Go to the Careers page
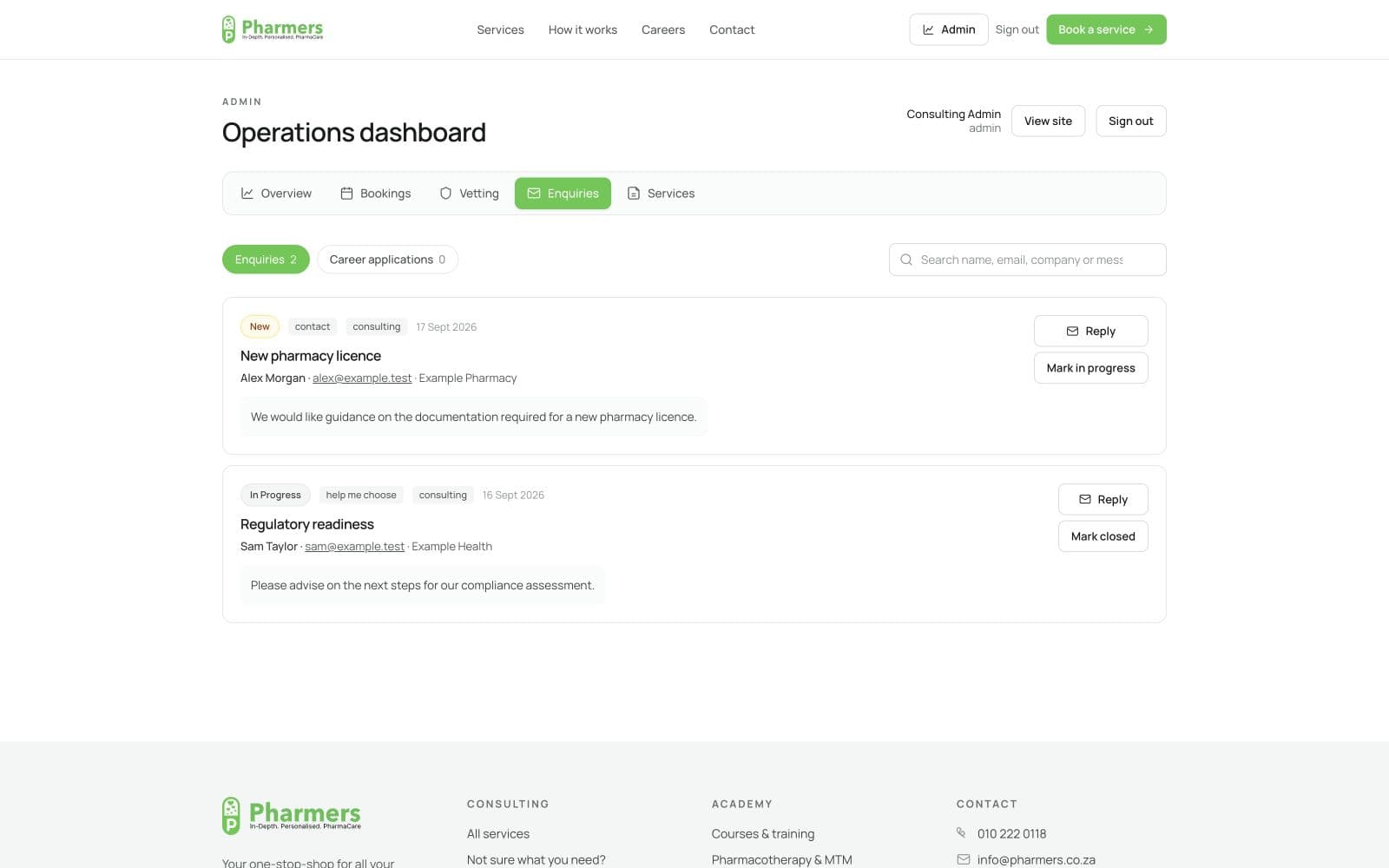This screenshot has width=1389, height=868. coord(663,30)
